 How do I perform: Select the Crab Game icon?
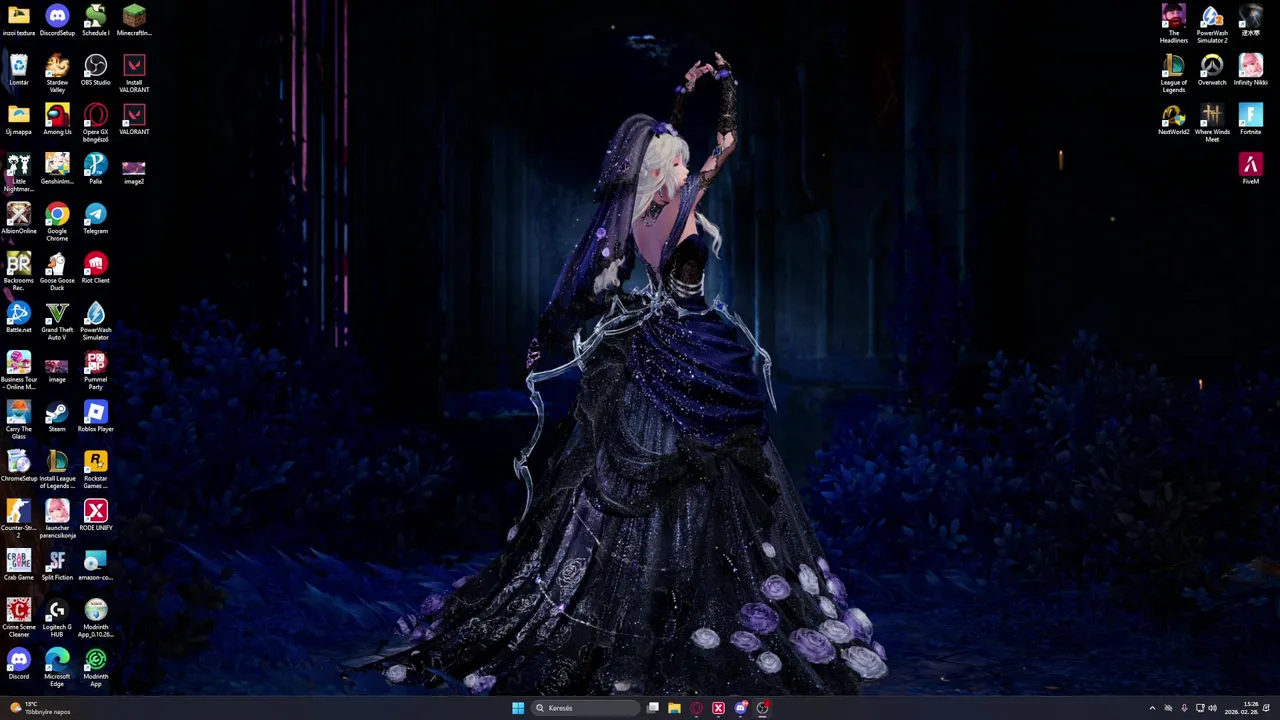click(x=19, y=565)
